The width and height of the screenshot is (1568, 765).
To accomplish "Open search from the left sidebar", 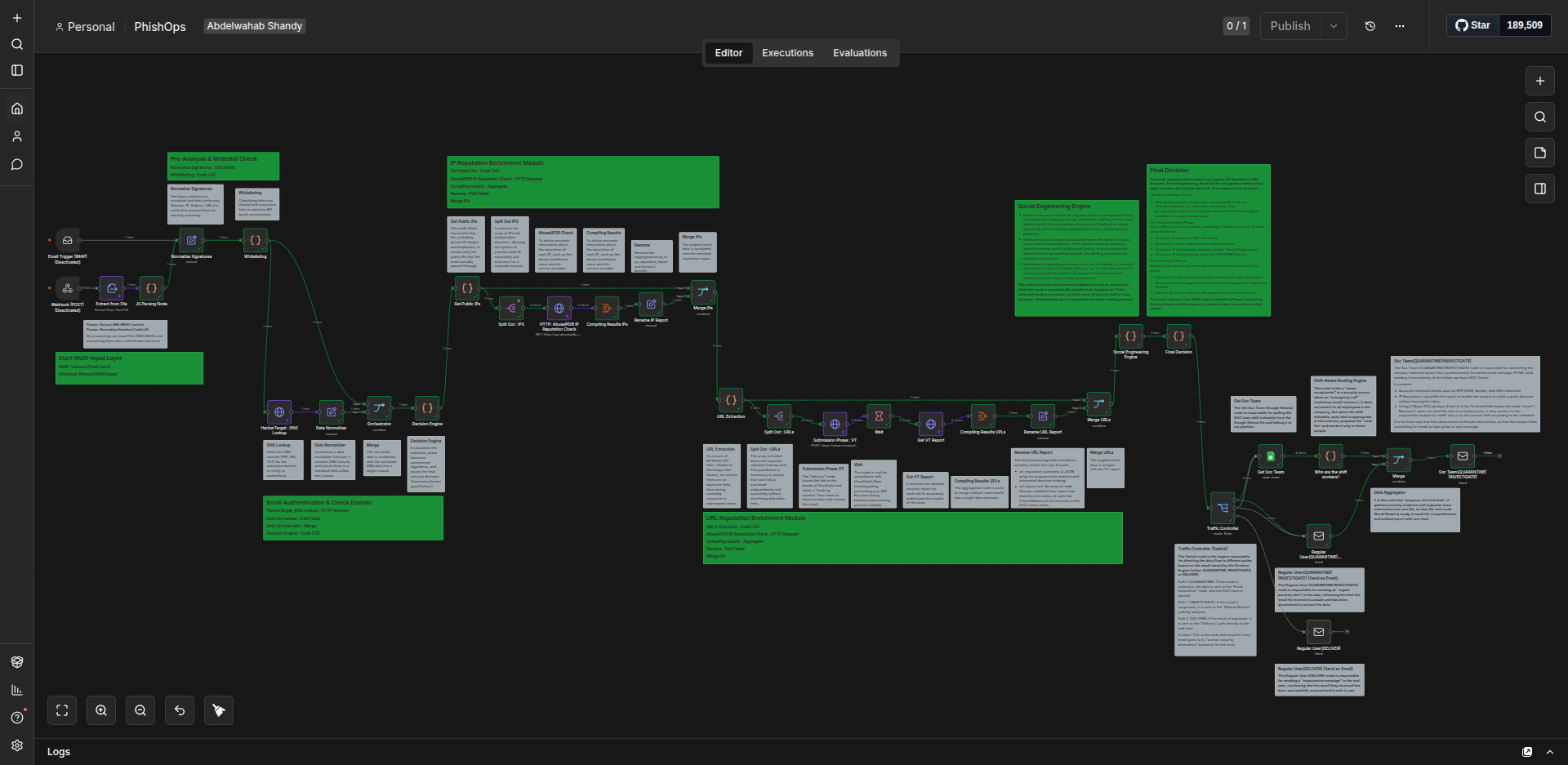I will click(x=16, y=44).
